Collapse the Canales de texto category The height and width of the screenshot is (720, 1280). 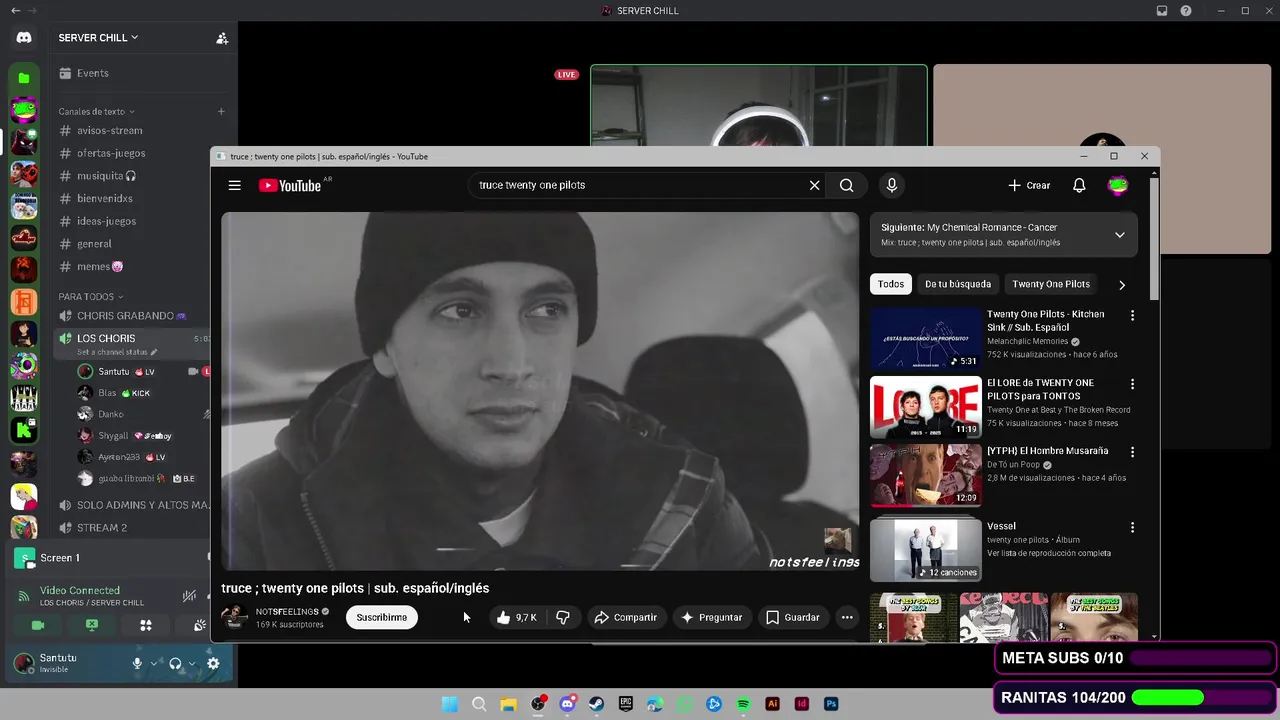pos(96,112)
